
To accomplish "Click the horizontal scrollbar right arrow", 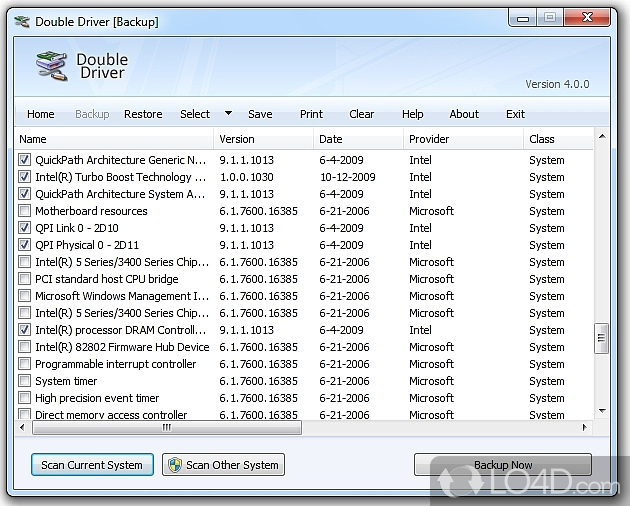I will (x=587, y=427).
